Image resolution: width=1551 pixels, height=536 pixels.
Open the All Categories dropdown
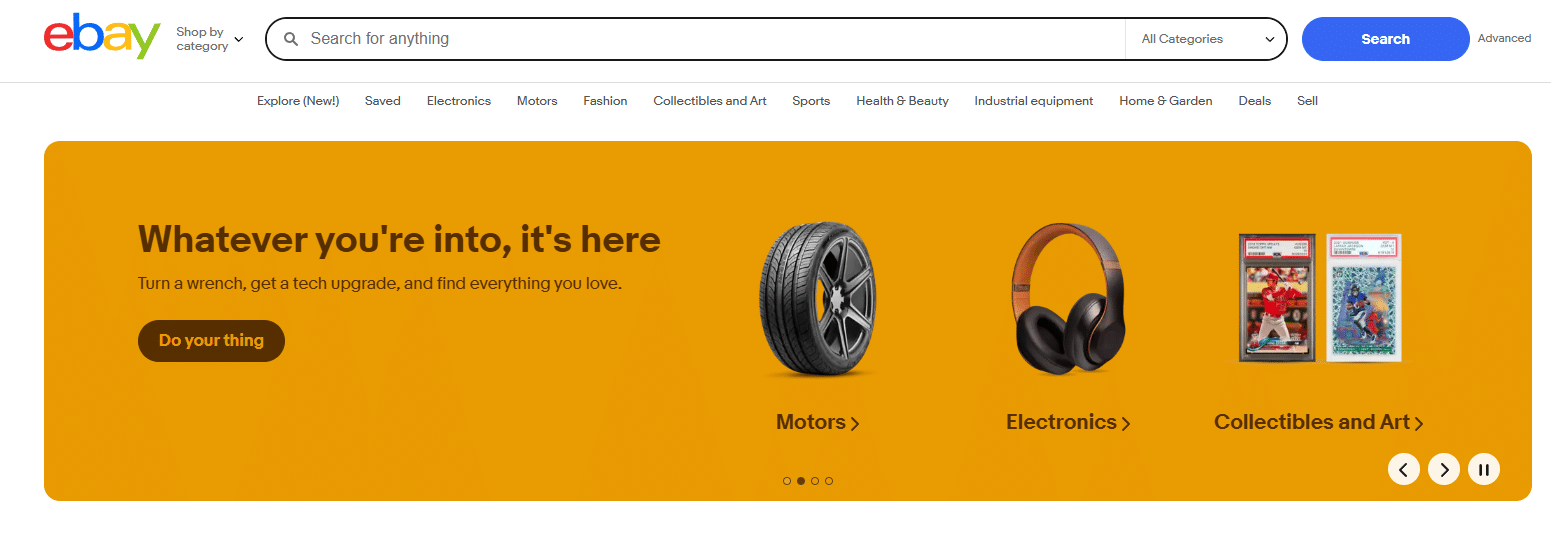[1208, 39]
